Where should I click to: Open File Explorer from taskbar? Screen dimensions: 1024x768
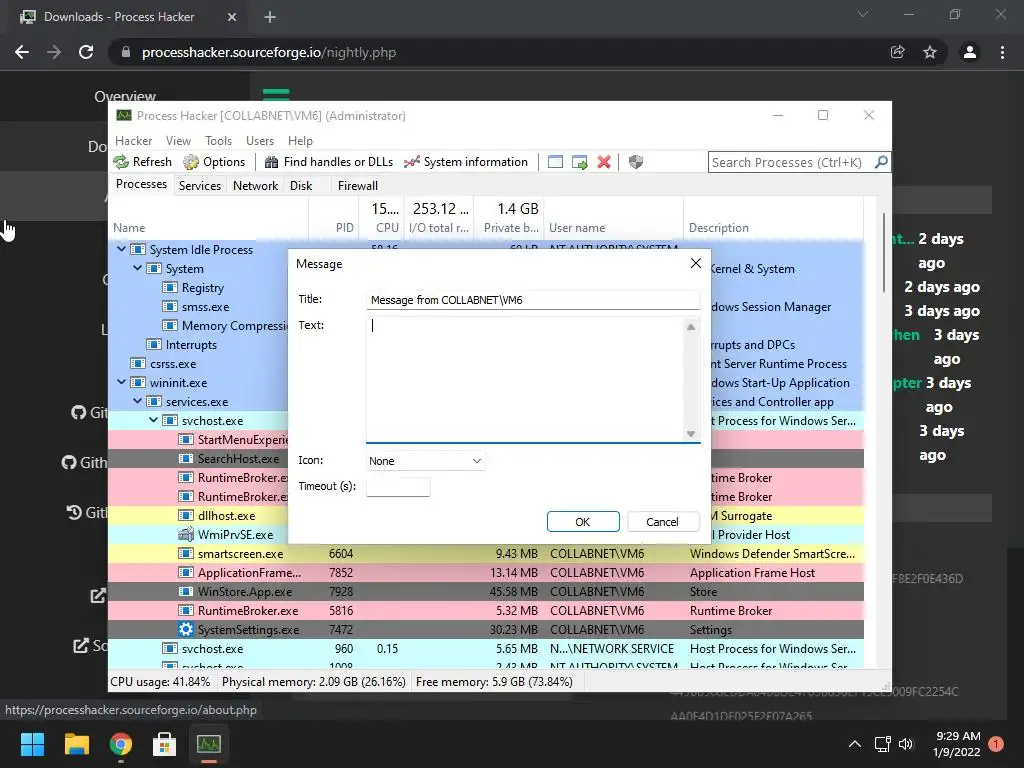point(76,744)
